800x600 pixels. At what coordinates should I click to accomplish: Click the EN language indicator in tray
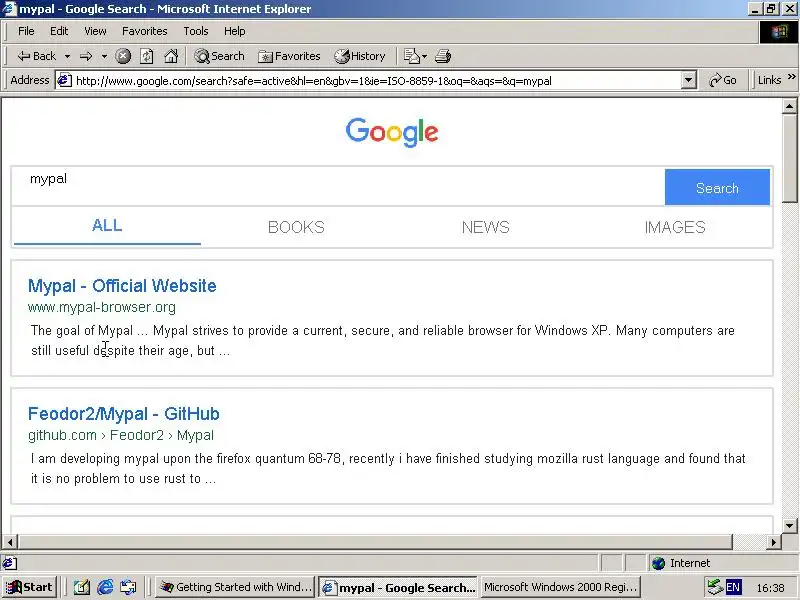tap(733, 587)
